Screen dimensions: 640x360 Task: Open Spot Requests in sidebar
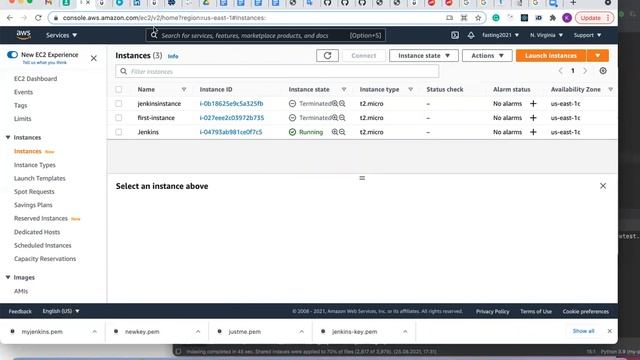click(x=34, y=191)
